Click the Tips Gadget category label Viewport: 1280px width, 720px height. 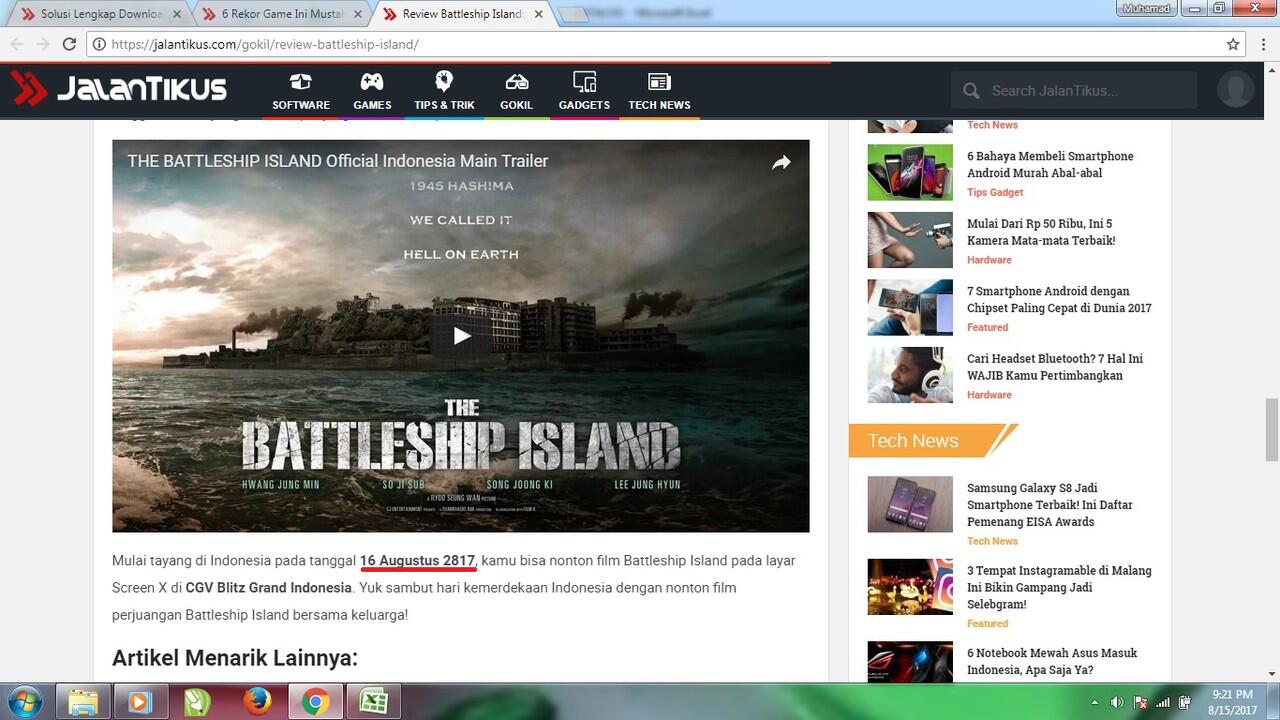995,192
